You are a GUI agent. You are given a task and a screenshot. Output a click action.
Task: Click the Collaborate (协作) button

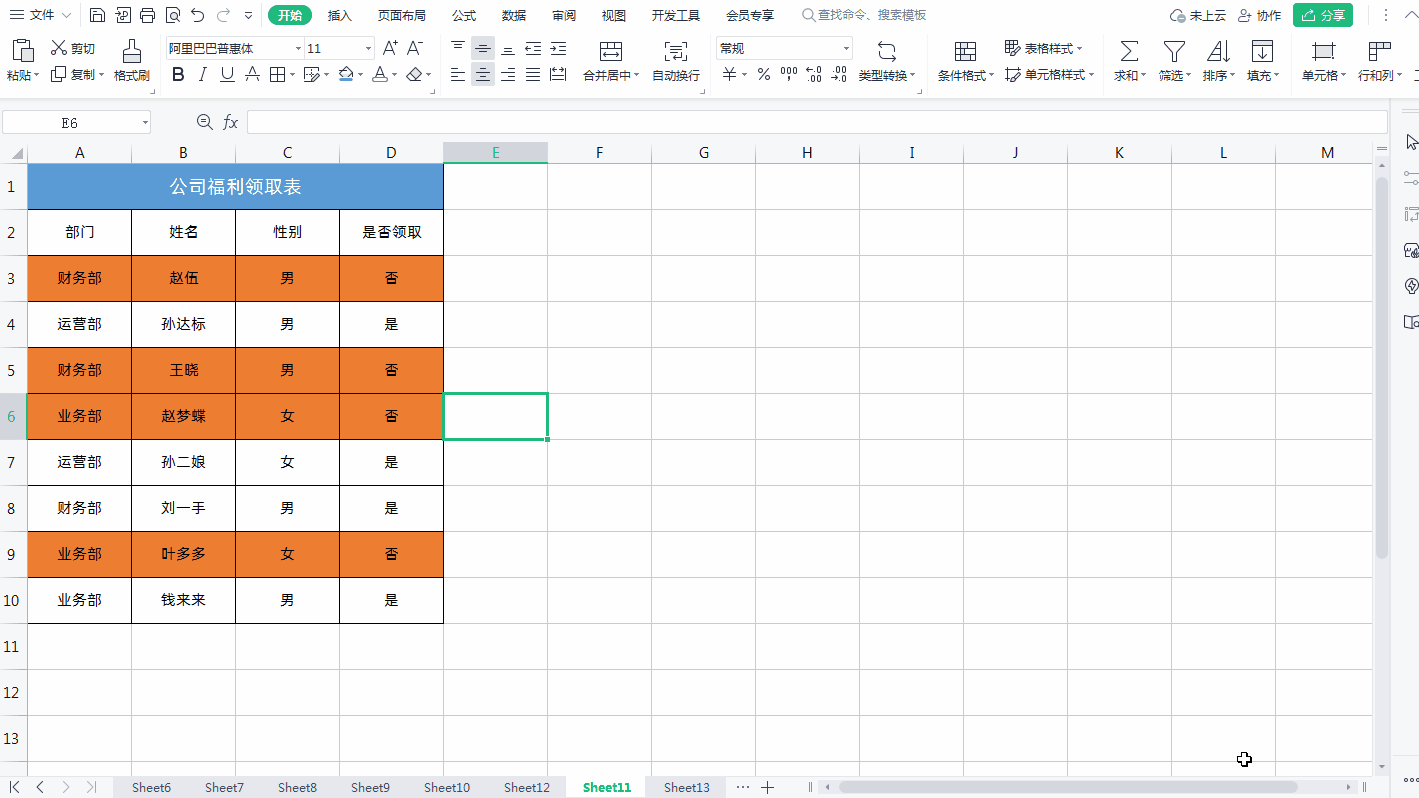(x=1259, y=15)
